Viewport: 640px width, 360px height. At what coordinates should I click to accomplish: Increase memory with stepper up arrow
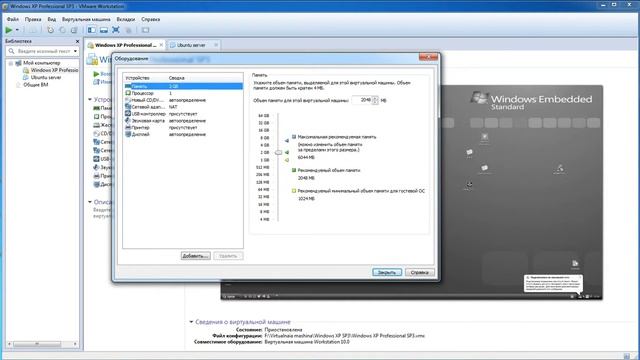click(375, 98)
